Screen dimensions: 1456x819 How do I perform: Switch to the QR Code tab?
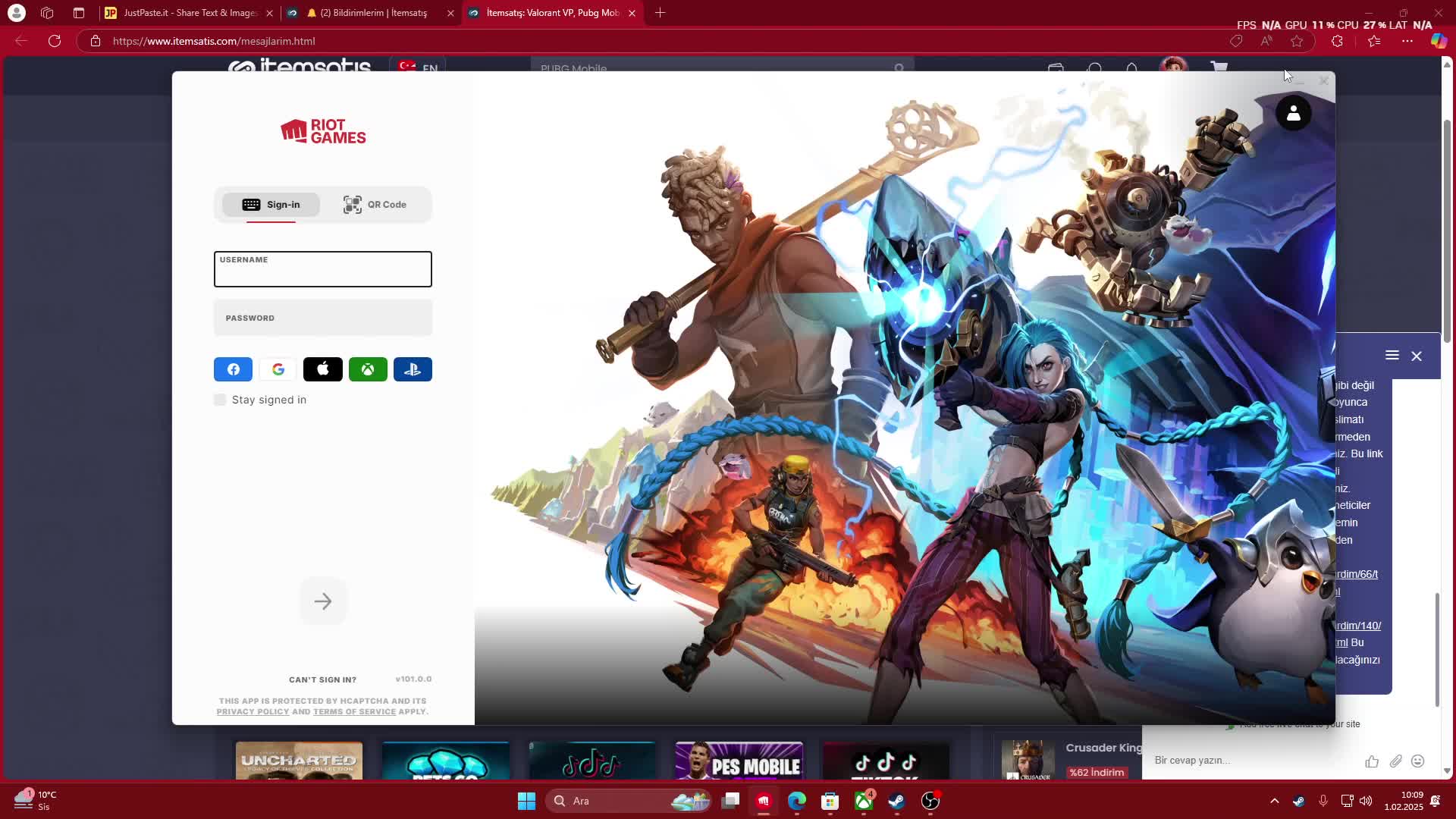tap(375, 205)
